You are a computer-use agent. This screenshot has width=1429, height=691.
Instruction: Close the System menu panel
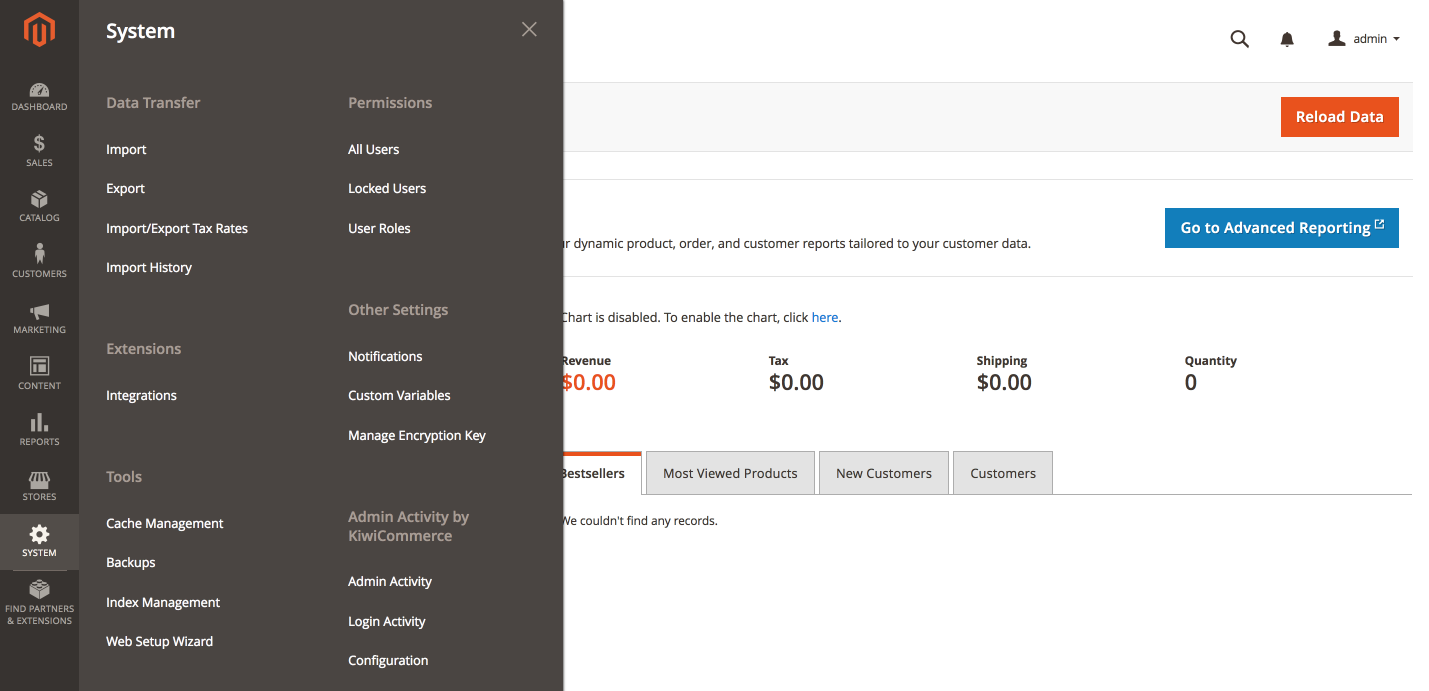(529, 30)
